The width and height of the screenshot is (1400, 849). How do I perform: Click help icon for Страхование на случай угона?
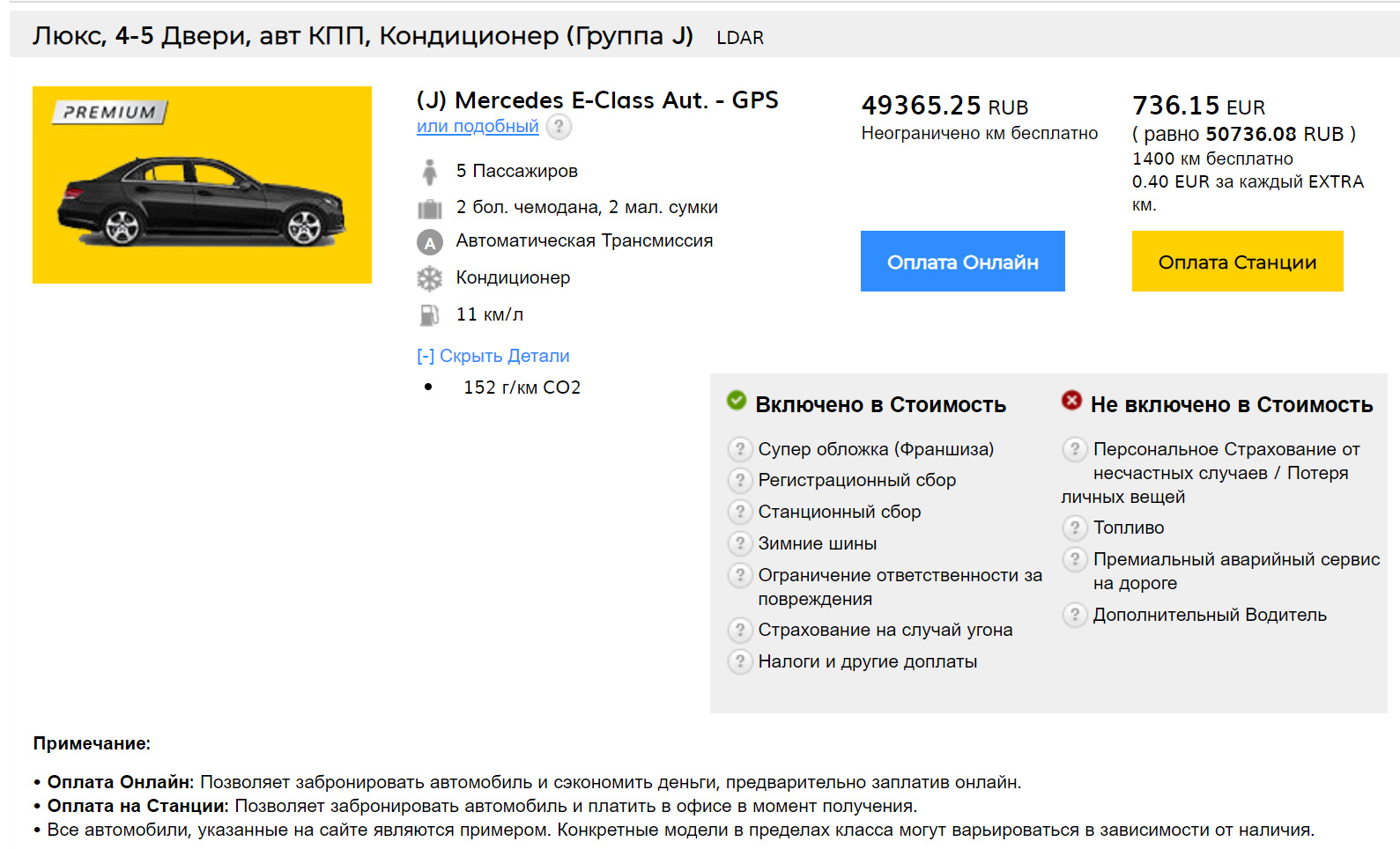coord(739,630)
